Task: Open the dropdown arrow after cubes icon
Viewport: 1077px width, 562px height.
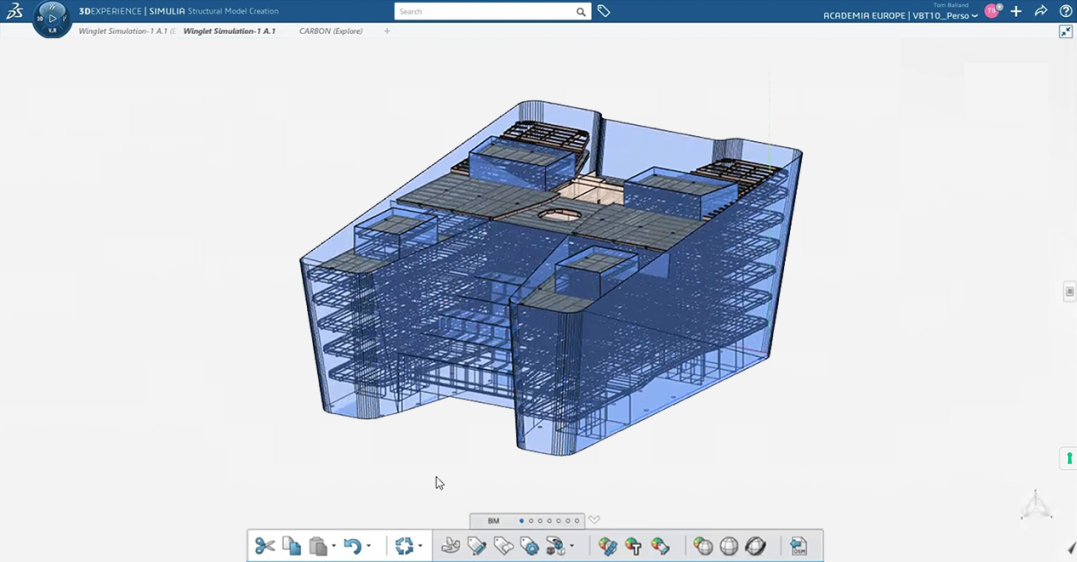Action: tap(571, 546)
